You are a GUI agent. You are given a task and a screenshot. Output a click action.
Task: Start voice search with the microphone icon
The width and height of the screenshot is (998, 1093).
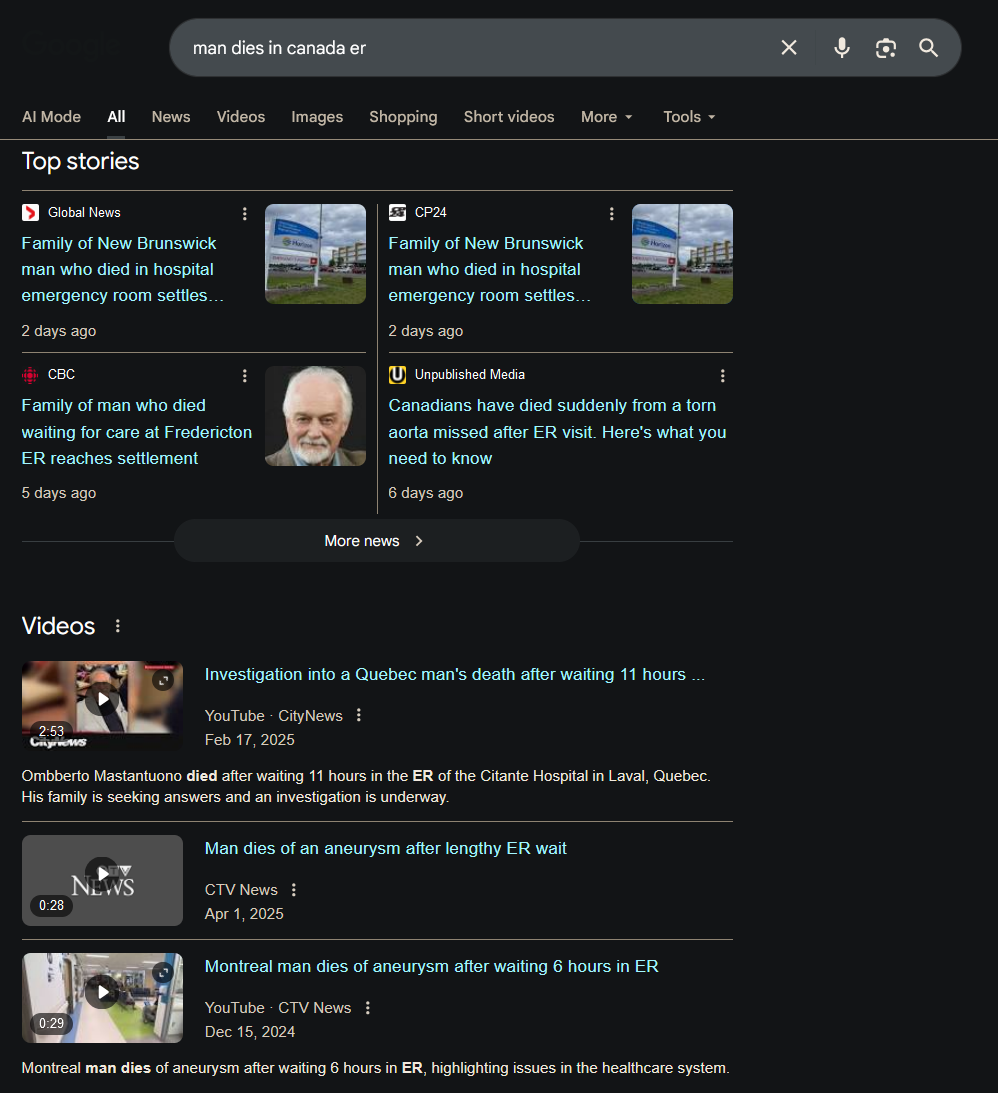(x=842, y=47)
